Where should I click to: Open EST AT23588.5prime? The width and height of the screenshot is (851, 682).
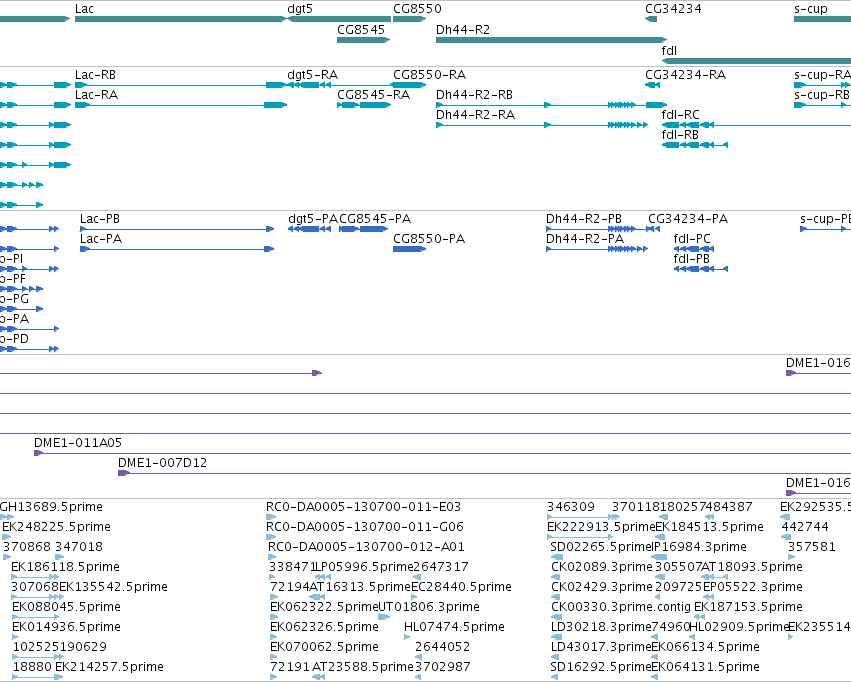[x=363, y=667]
